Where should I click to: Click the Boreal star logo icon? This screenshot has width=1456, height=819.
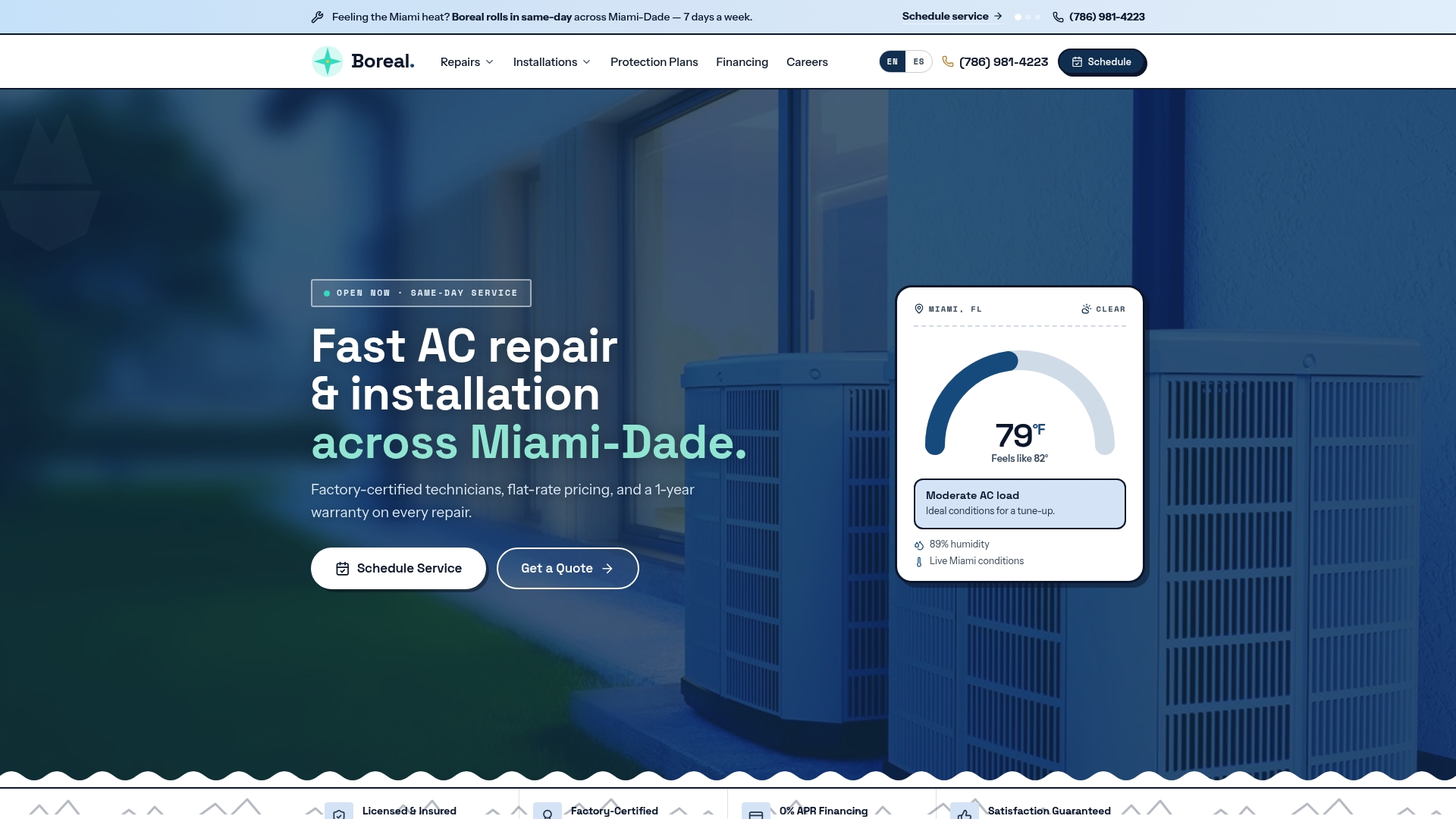(328, 61)
